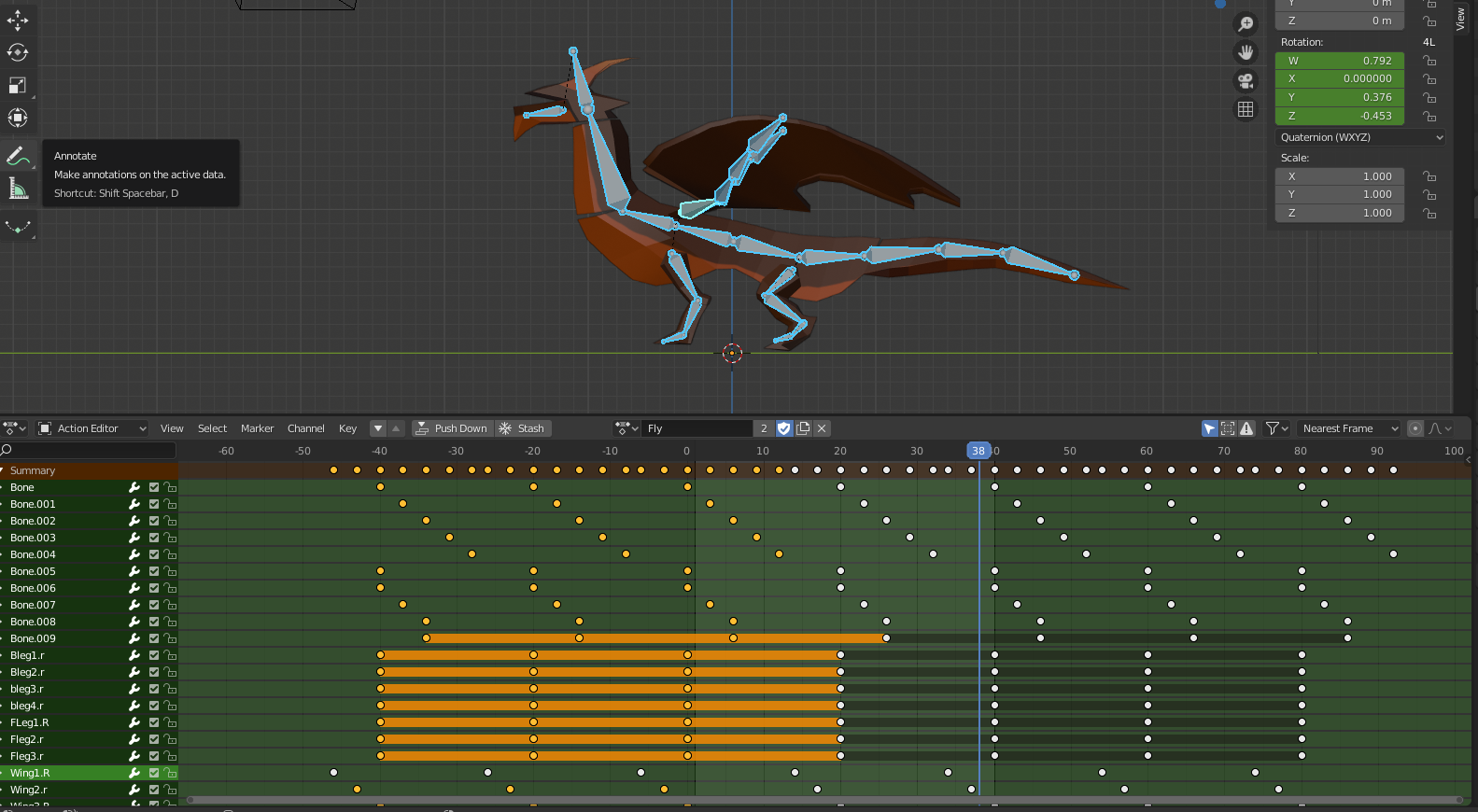
Task: Open the Key menu in the Action Editor
Action: 347,428
